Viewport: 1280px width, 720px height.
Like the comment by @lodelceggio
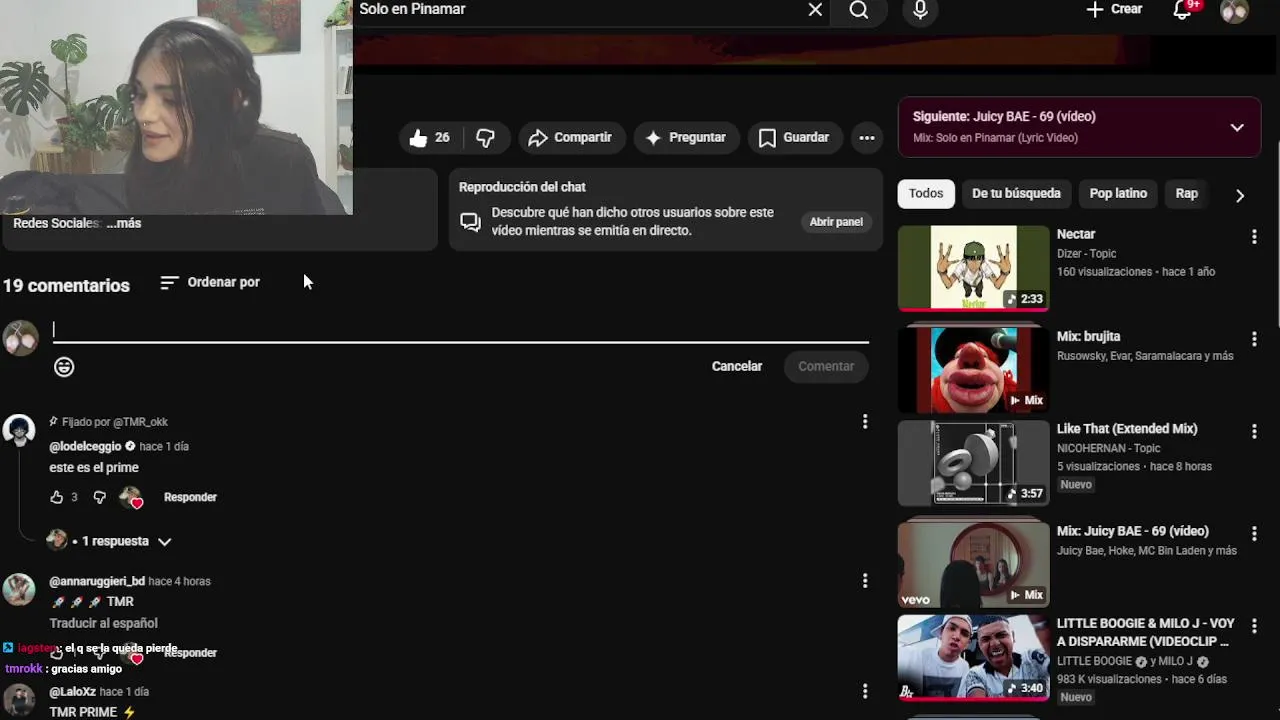(56, 497)
